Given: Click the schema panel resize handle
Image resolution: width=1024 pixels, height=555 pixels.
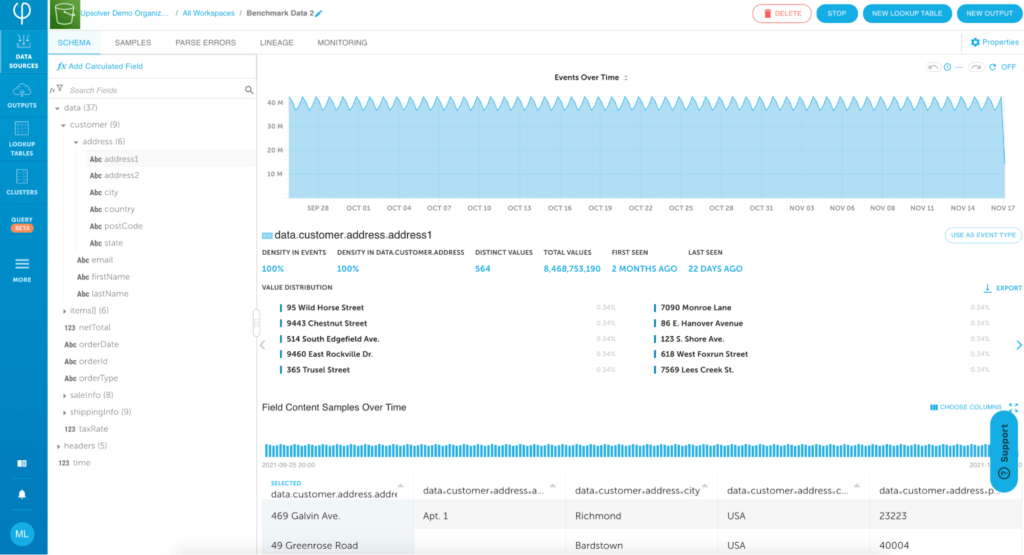Looking at the screenshot, I should pos(256,323).
